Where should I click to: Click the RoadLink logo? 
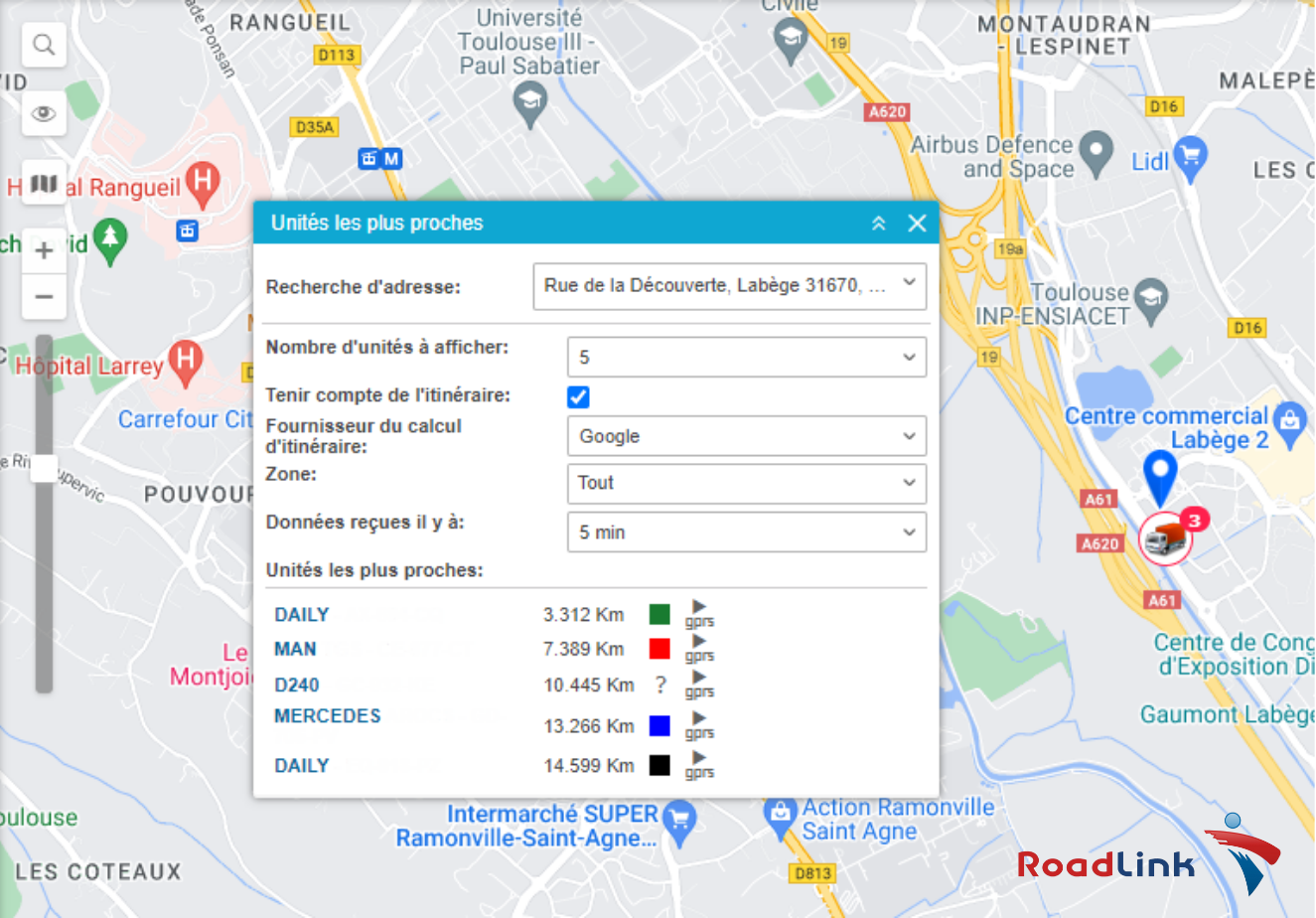pyautogui.click(x=1149, y=853)
